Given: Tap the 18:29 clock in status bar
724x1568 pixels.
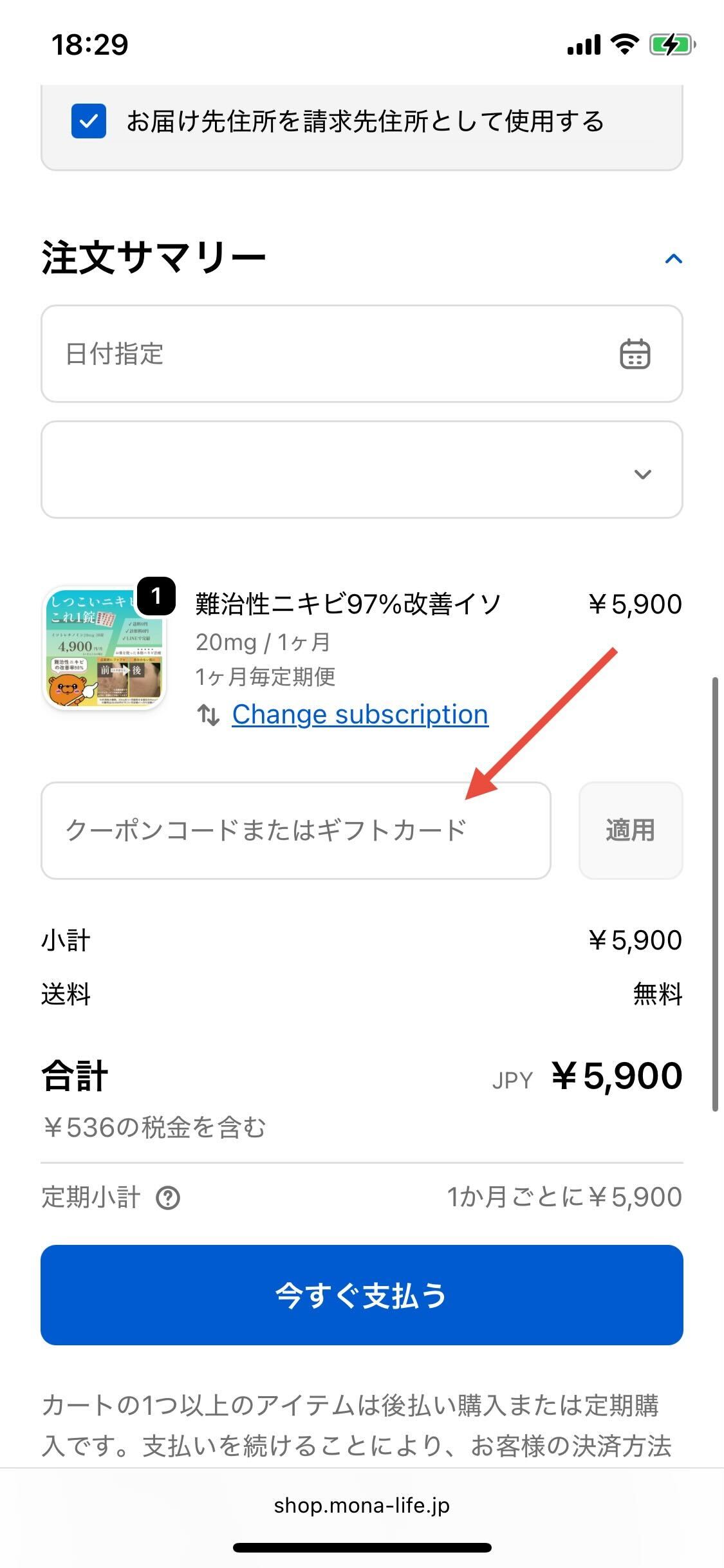Looking at the screenshot, I should (x=90, y=45).
